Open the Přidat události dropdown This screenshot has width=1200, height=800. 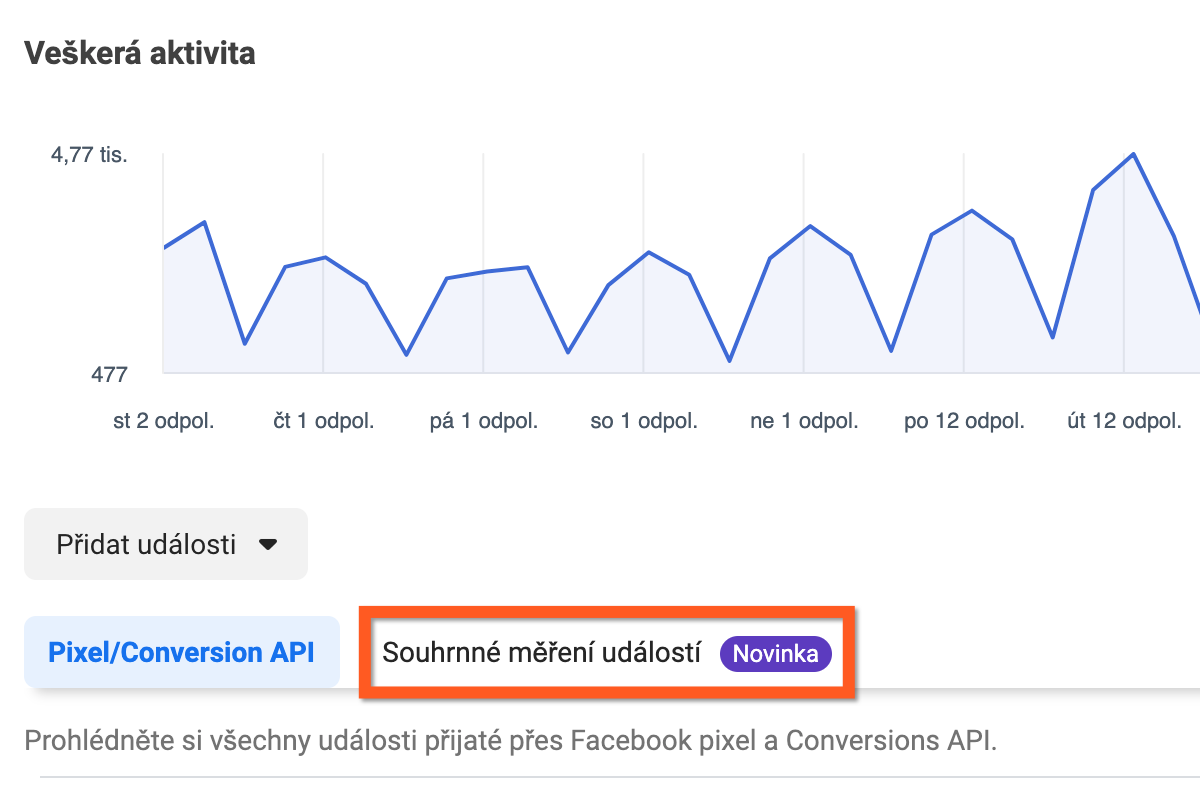tap(166, 545)
